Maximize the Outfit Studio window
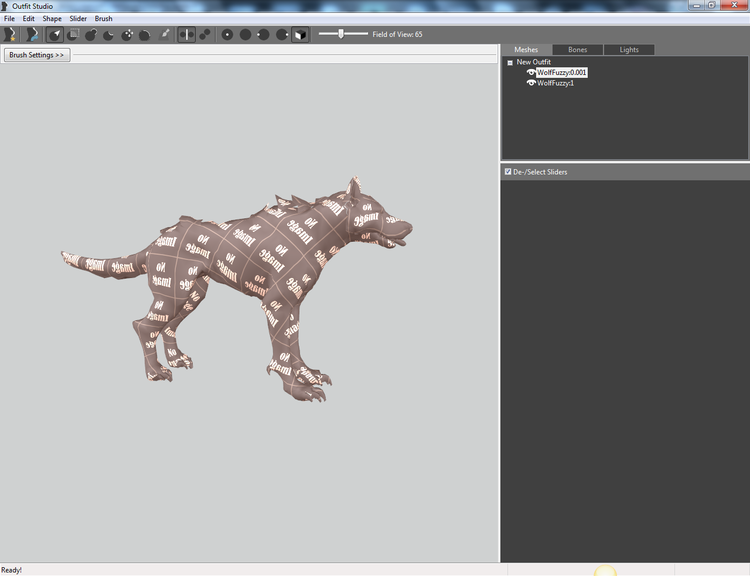 [711, 5]
